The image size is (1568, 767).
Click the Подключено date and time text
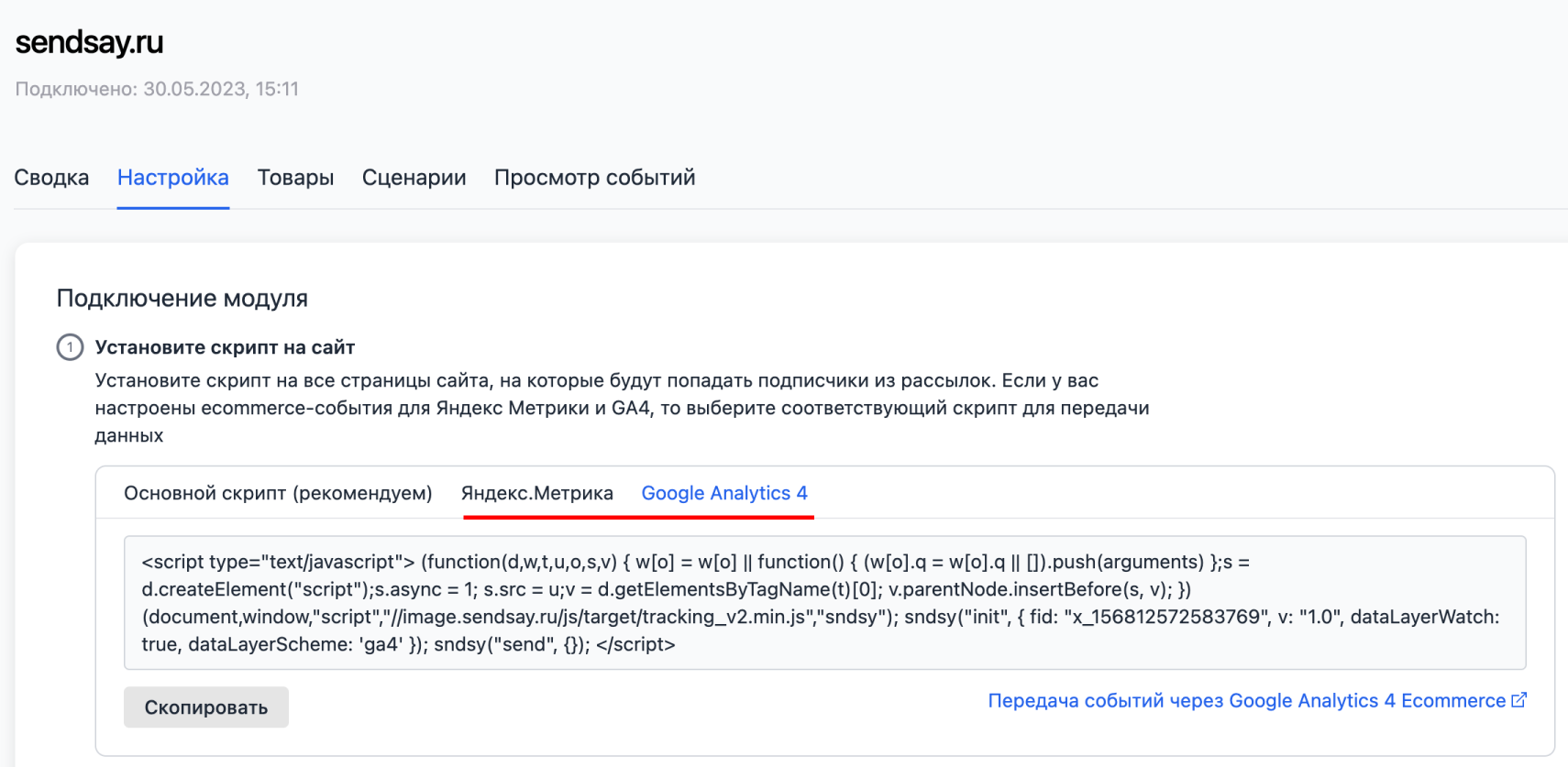tap(157, 89)
